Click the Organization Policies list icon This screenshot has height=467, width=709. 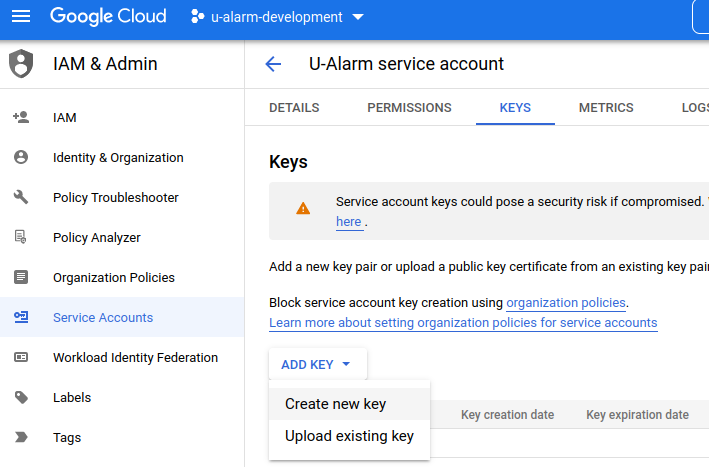pyautogui.click(x=21, y=277)
